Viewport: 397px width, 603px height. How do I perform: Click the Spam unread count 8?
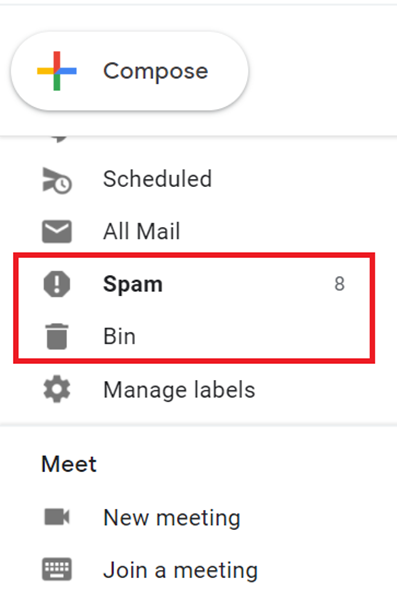339,284
